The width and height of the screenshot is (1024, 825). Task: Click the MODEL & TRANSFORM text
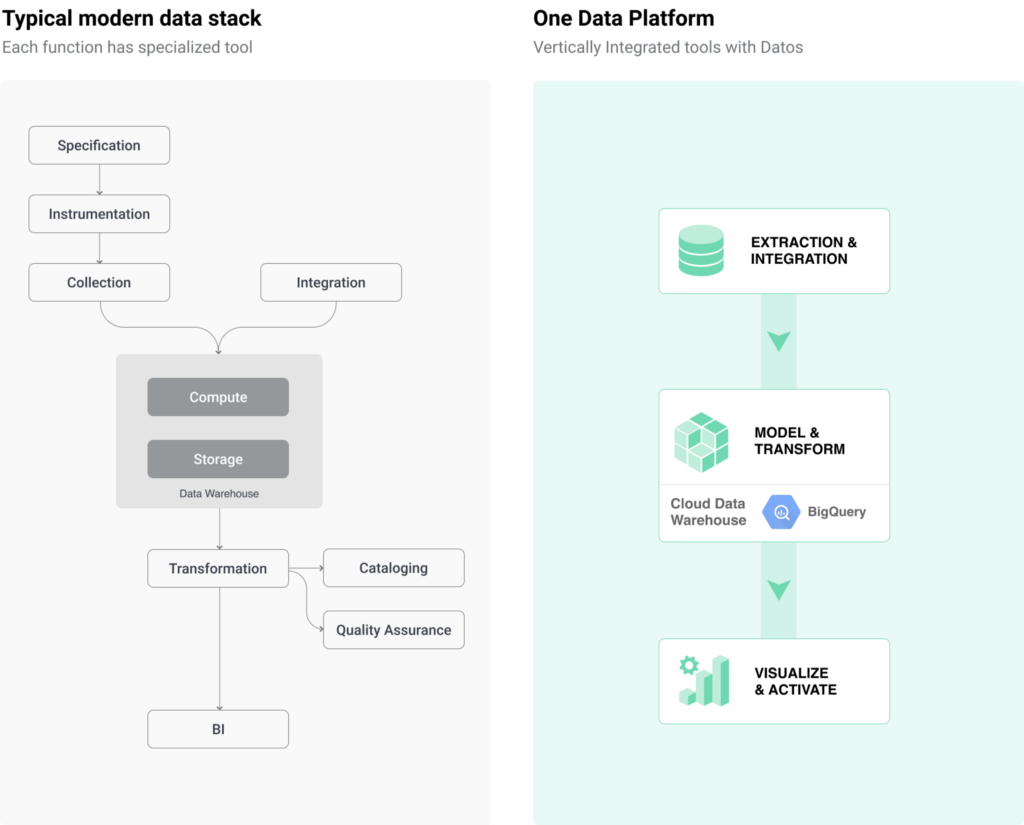pyautogui.click(x=799, y=441)
